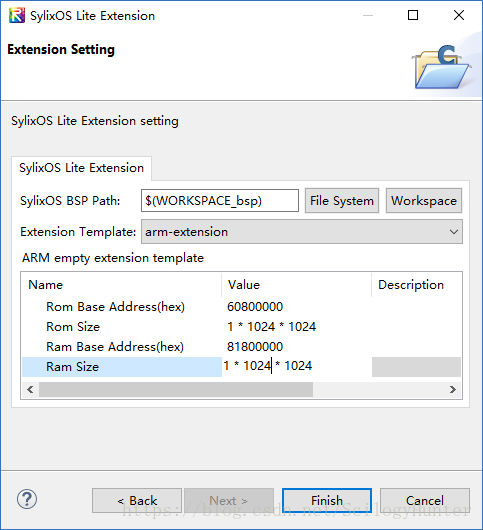
Task: Cancel the extension wizard
Action: 425,500
